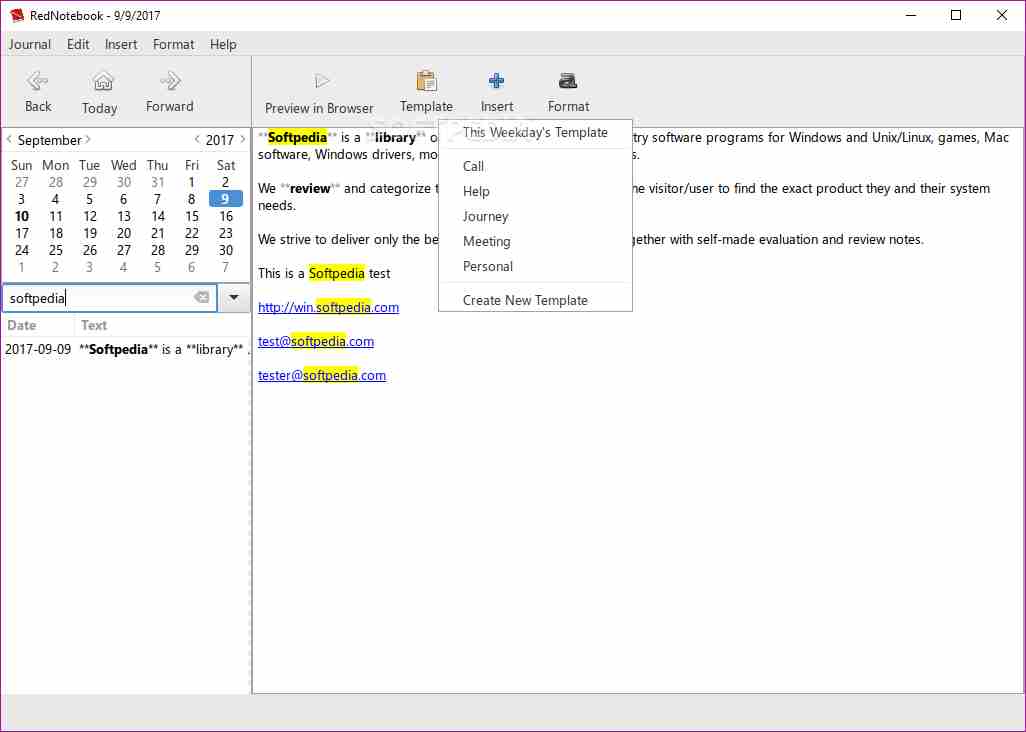Go to next month arrow

(x=88, y=139)
